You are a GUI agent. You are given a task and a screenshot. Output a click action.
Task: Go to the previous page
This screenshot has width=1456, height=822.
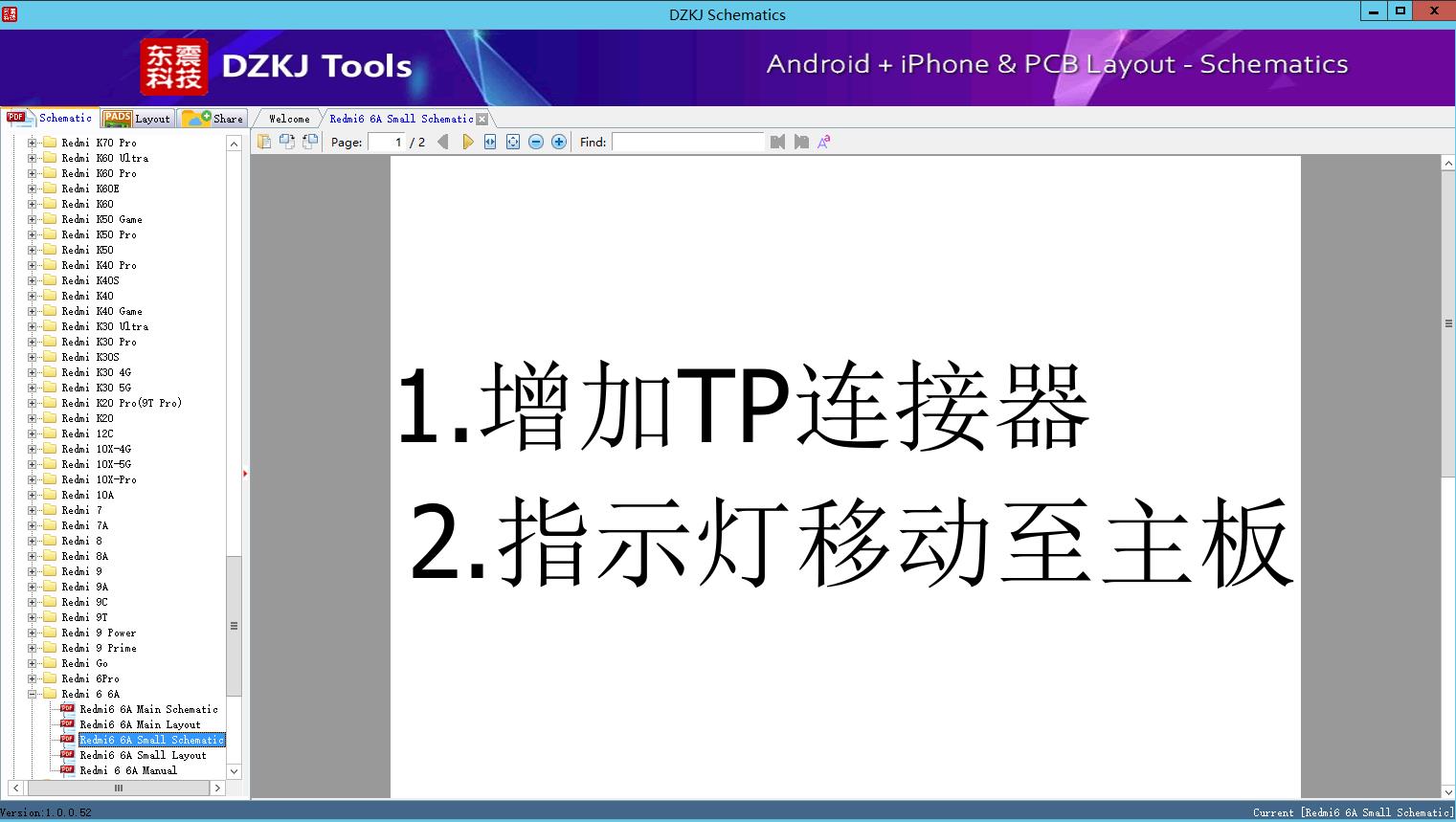click(442, 142)
